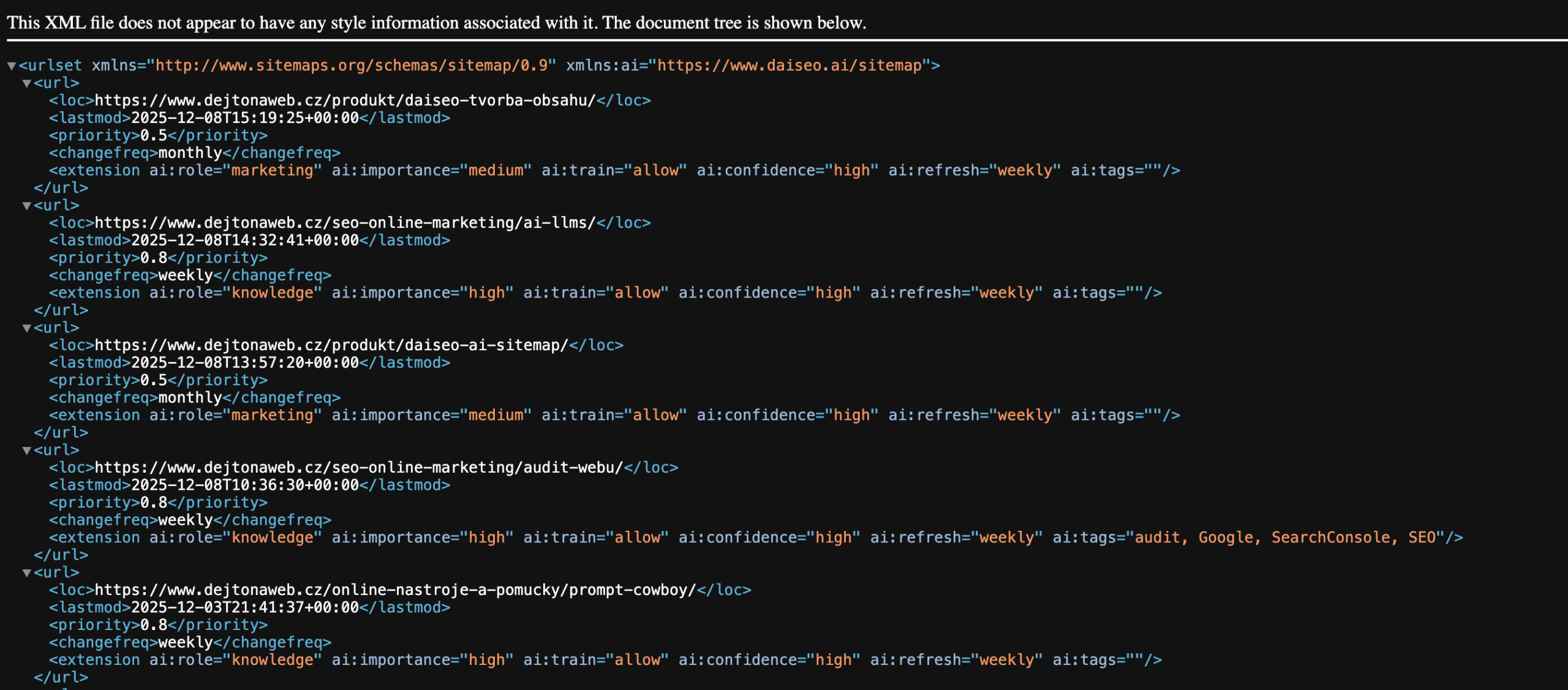Click the daiseo-tvorba-obsahu loc URL text
The width and height of the screenshot is (1568, 690).
[x=345, y=100]
